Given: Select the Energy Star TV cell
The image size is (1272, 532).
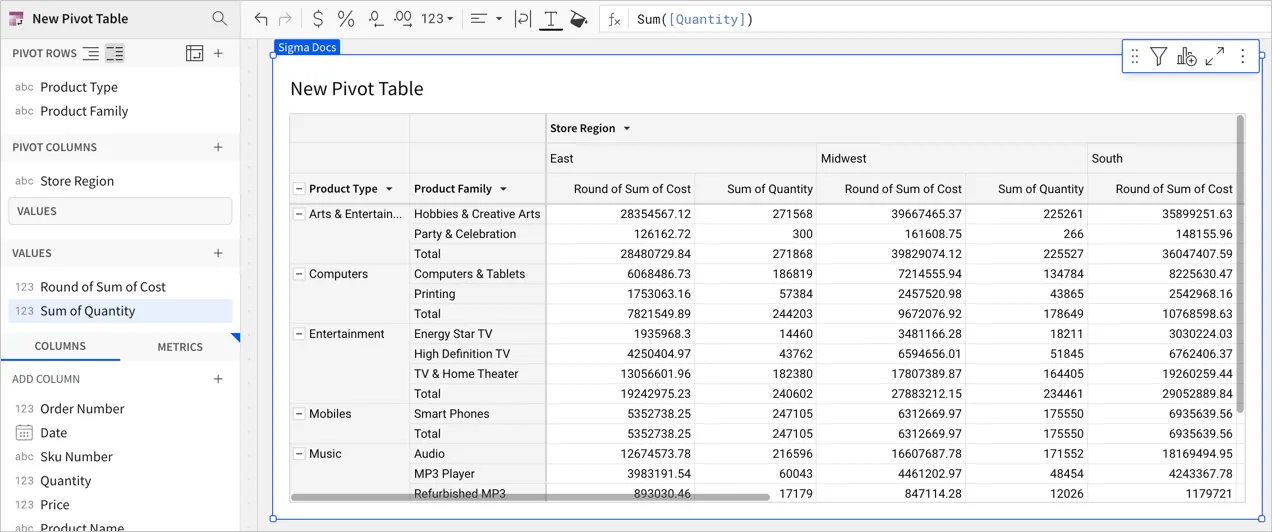Looking at the screenshot, I should (477, 334).
